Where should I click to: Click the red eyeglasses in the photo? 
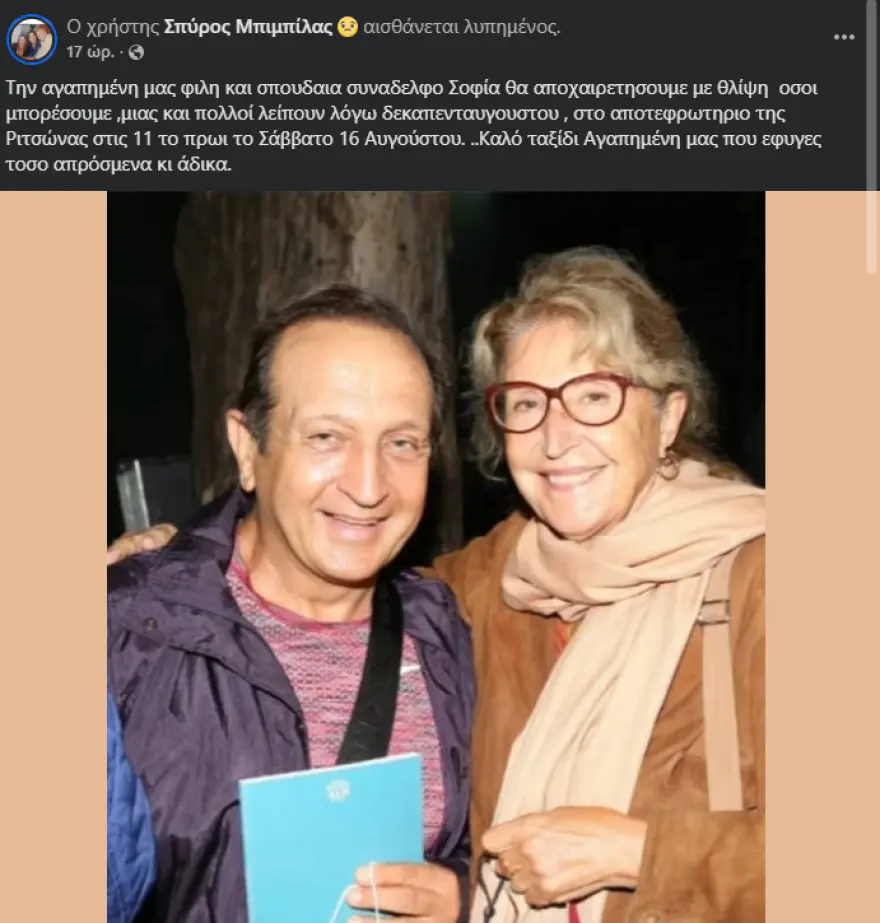pos(566,401)
